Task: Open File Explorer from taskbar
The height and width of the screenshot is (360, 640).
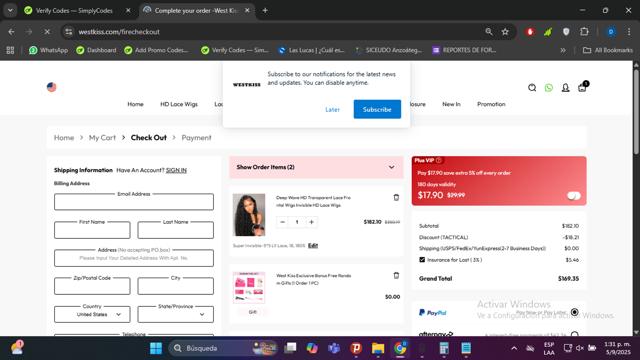Action: [378, 348]
